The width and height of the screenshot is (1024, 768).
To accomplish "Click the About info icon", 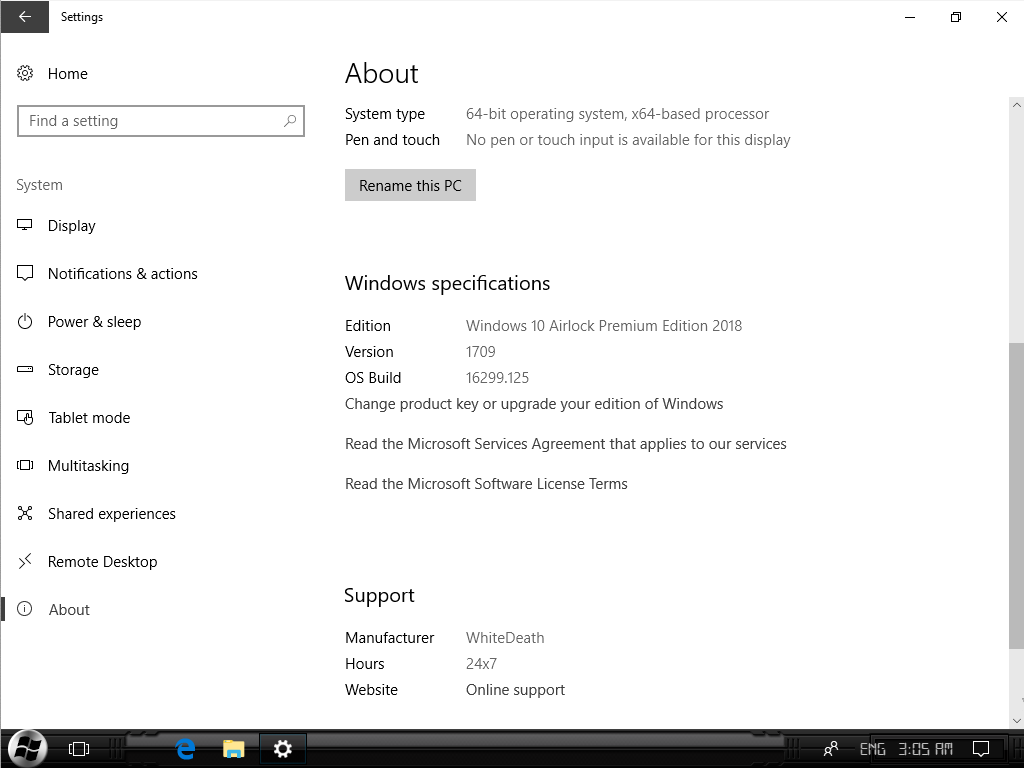I will tap(25, 609).
